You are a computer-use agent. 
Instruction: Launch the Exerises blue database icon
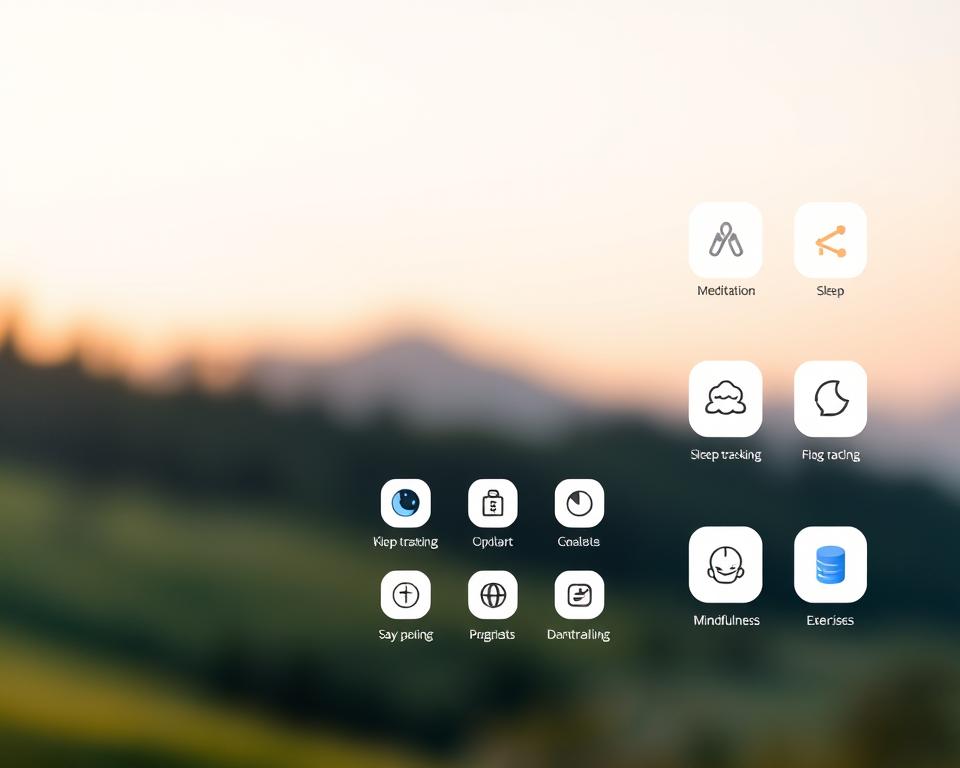[x=830, y=564]
